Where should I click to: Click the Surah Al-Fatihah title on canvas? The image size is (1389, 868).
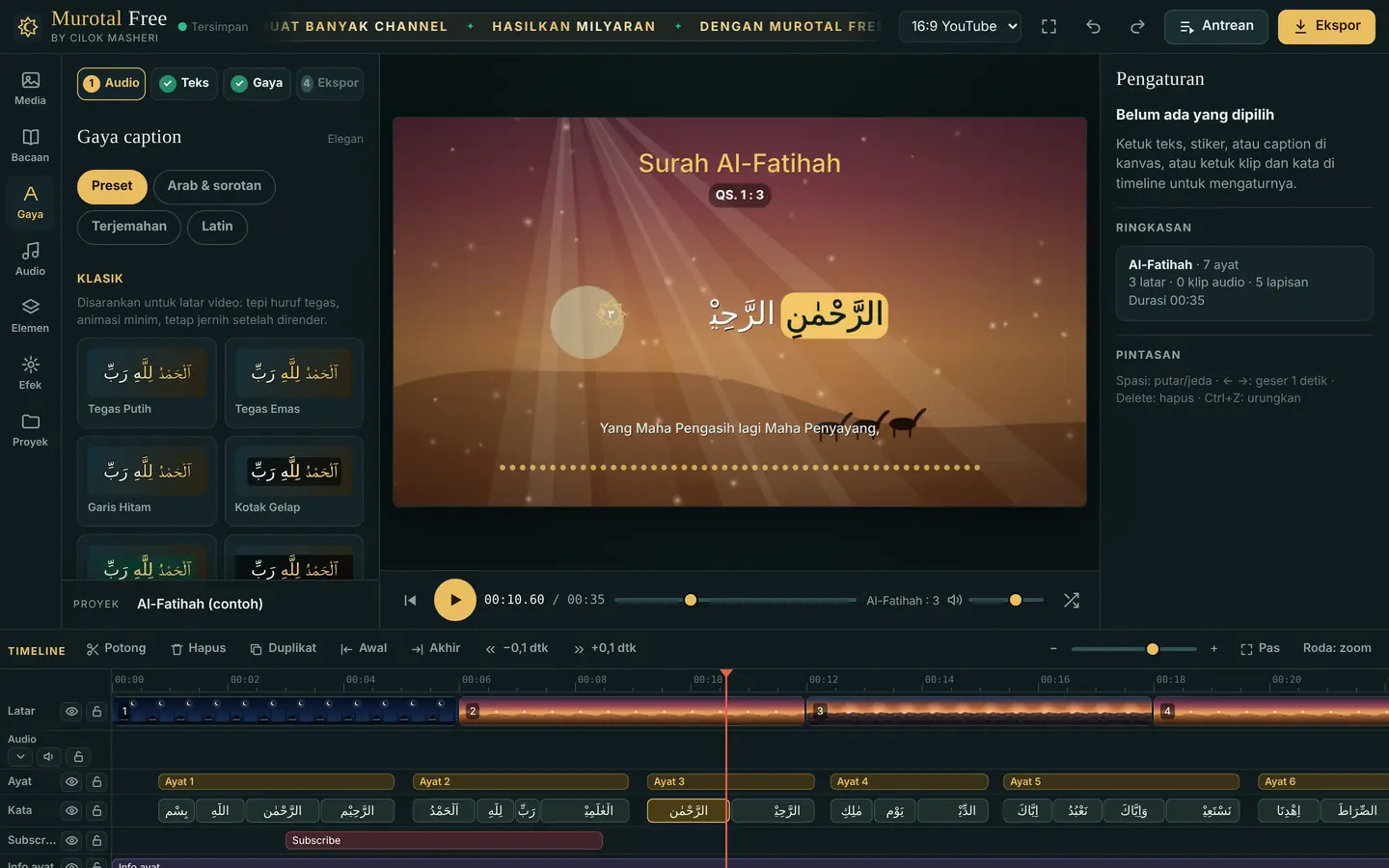coord(740,163)
